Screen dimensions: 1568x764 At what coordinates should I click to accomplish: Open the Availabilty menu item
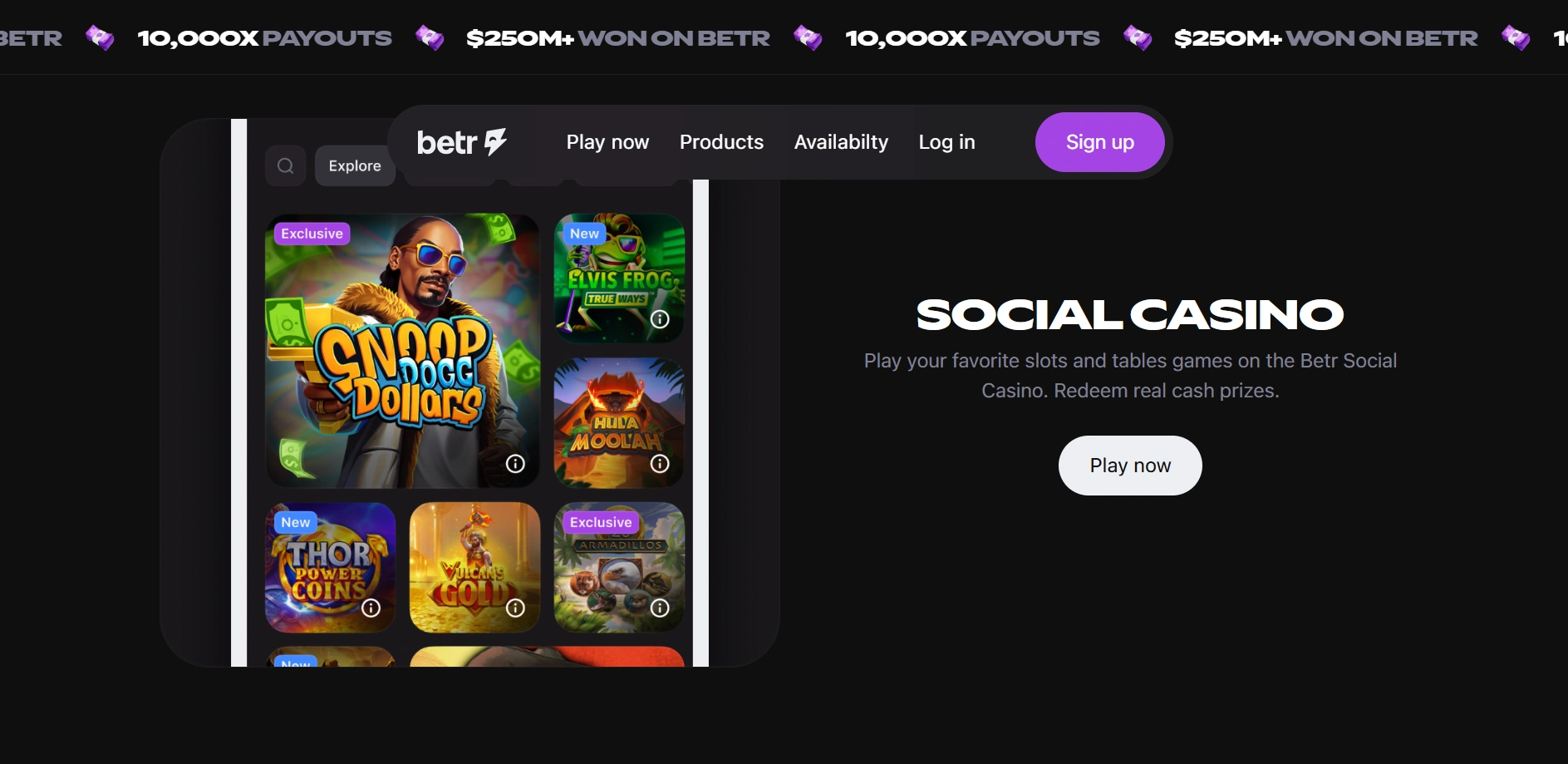(841, 142)
